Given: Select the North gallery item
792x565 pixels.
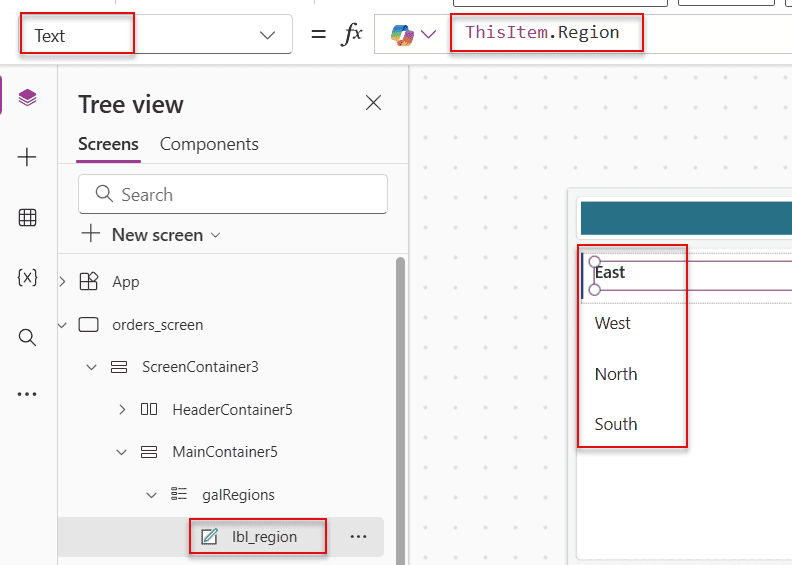Looking at the screenshot, I should [616, 374].
